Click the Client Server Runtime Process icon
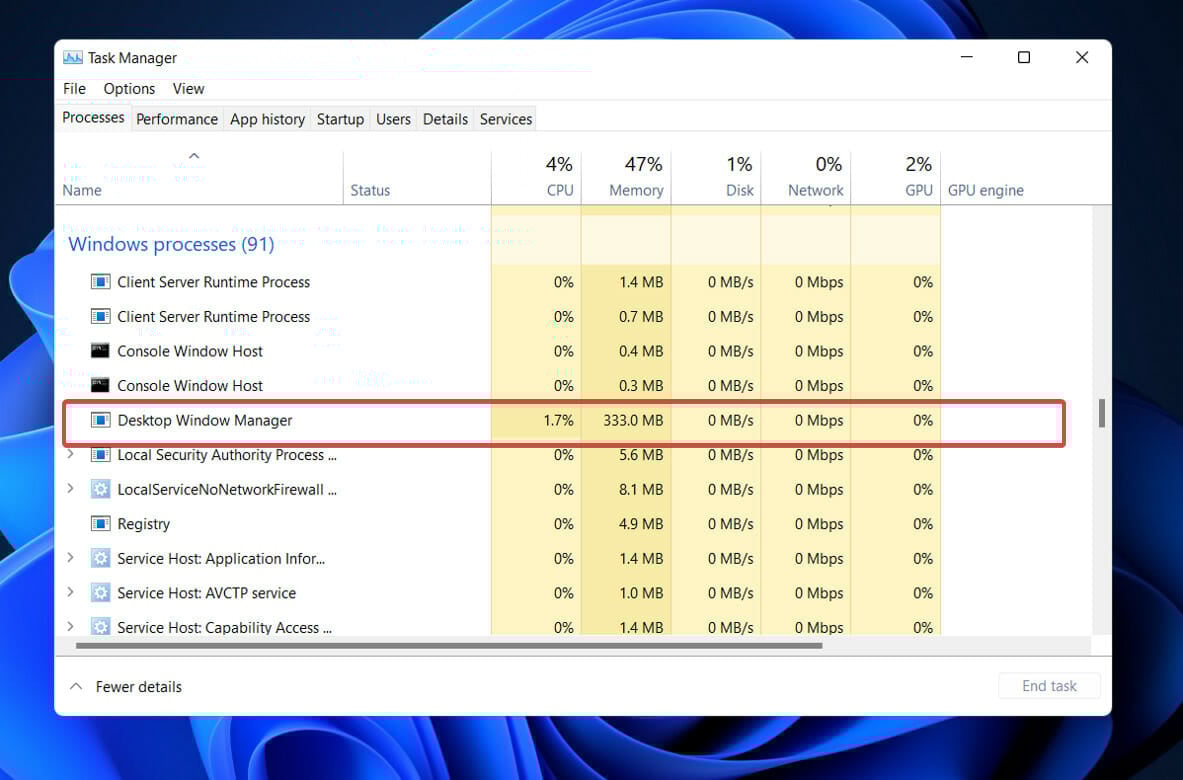Viewport: 1183px width, 780px height. tap(100, 281)
